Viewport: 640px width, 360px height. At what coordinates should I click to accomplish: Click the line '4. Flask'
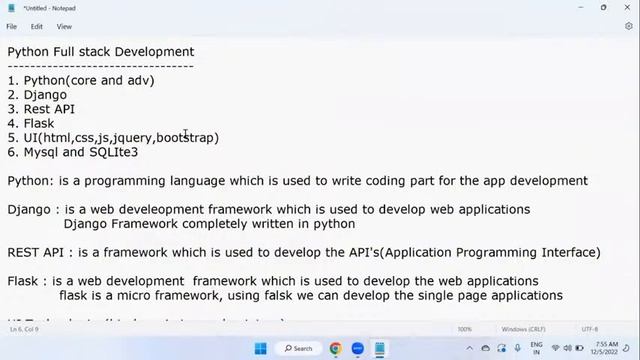pos(31,123)
